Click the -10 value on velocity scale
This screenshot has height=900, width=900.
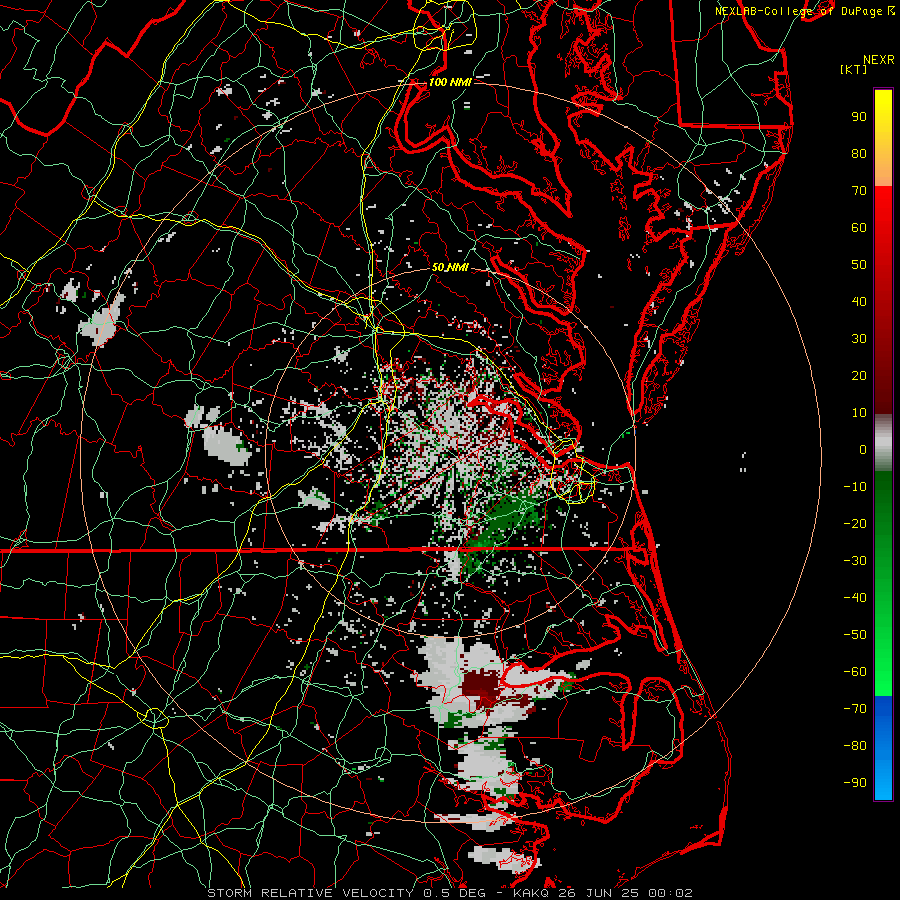pyautogui.click(x=855, y=487)
